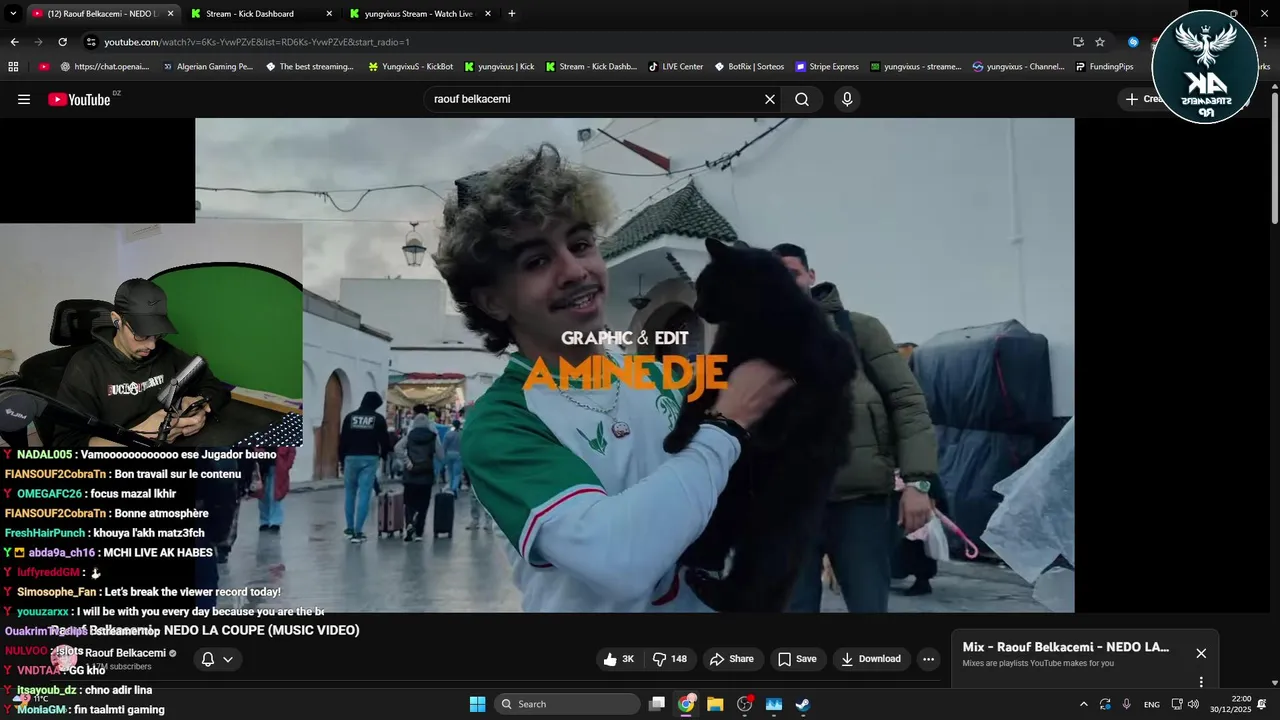
Task: Open Raouf Belkacemi channel name link
Action: [125, 653]
